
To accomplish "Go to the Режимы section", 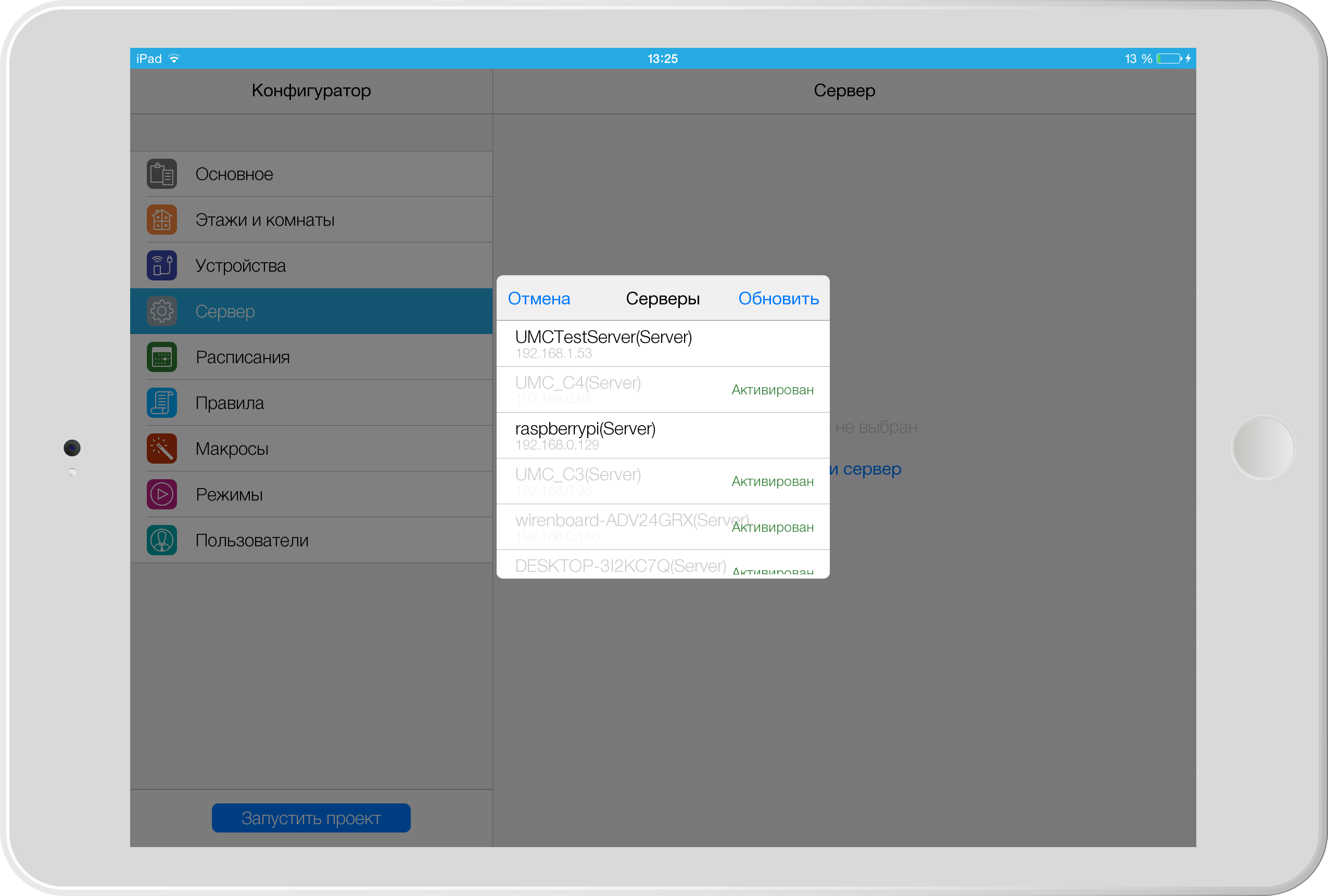I will point(311,494).
